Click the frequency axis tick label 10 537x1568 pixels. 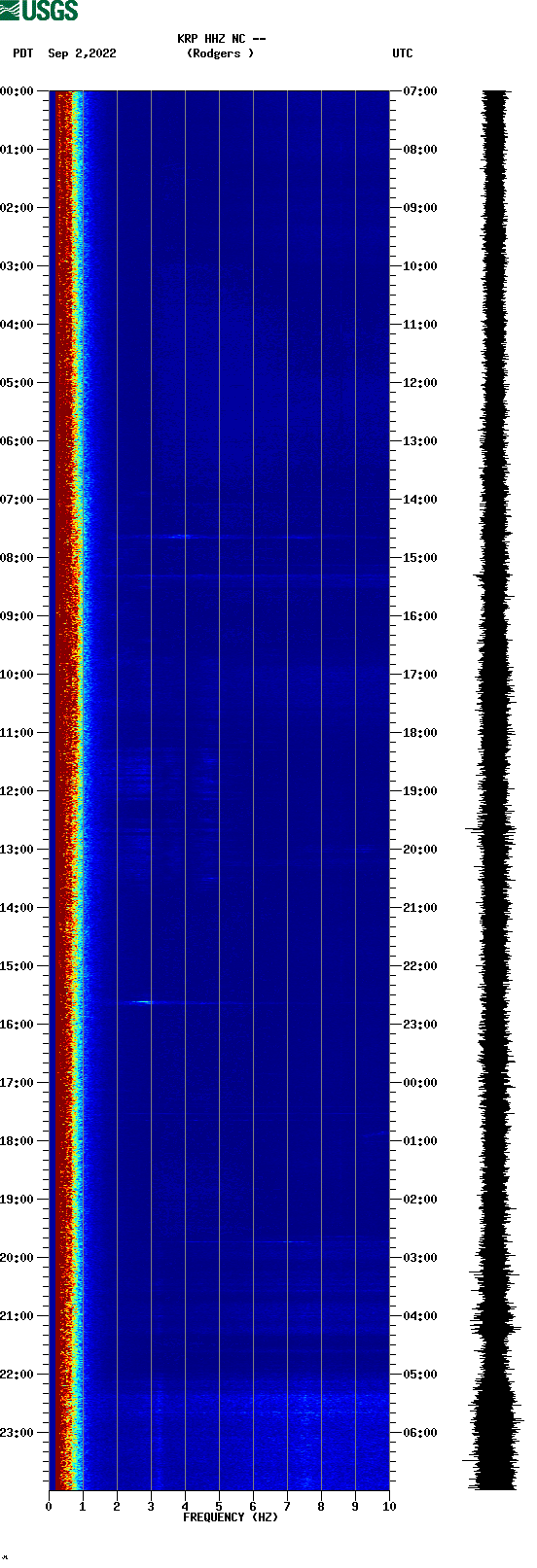(x=389, y=1507)
